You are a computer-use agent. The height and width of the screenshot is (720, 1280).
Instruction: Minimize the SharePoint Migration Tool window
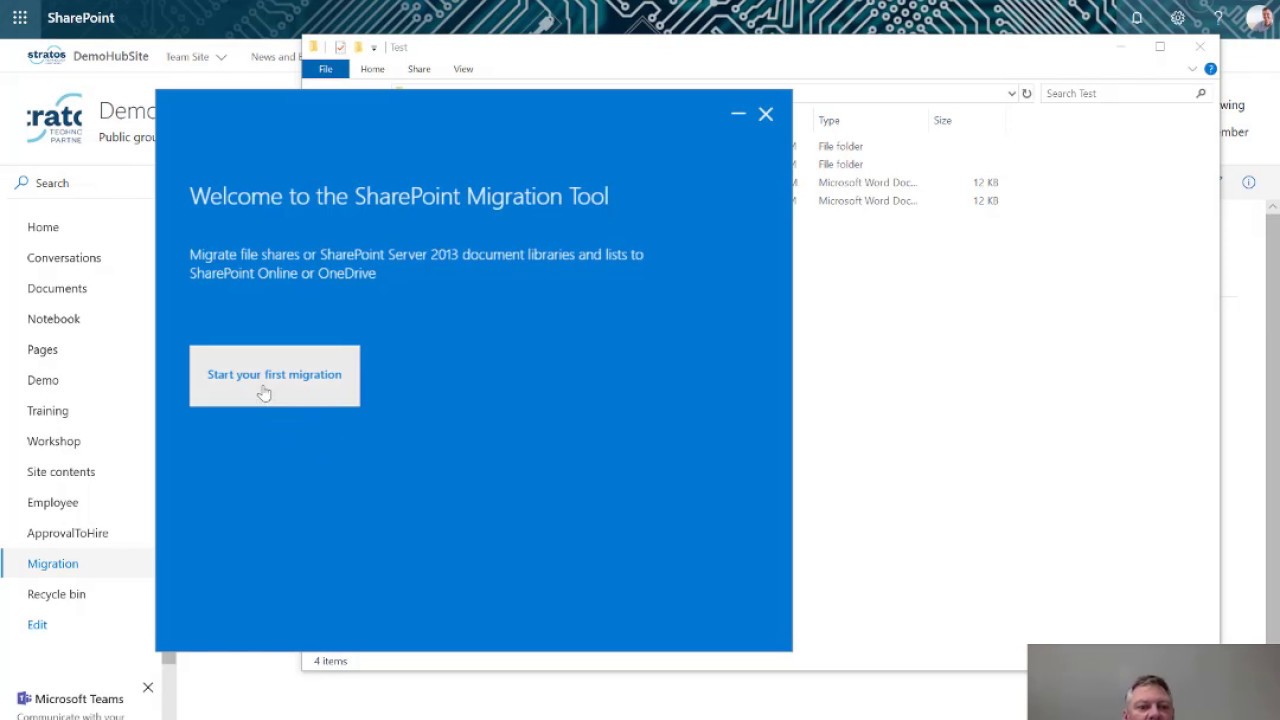click(738, 114)
